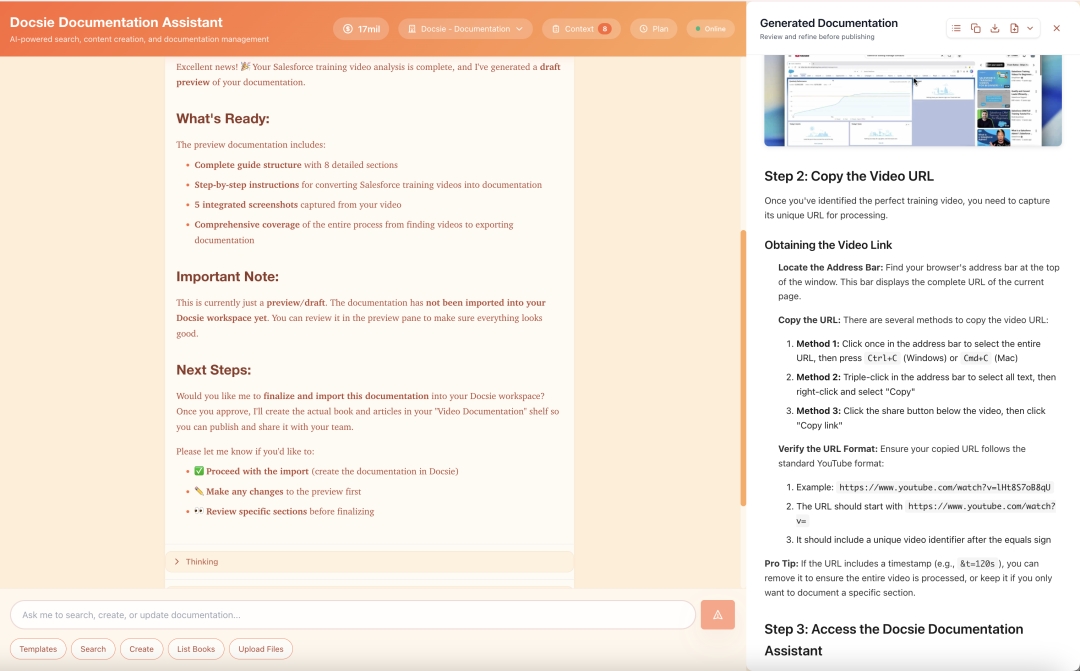Viewport: 1080px width, 671px height.
Task: Open the Docsie - Documentation workspace dropdown
Action: pyautogui.click(x=465, y=29)
